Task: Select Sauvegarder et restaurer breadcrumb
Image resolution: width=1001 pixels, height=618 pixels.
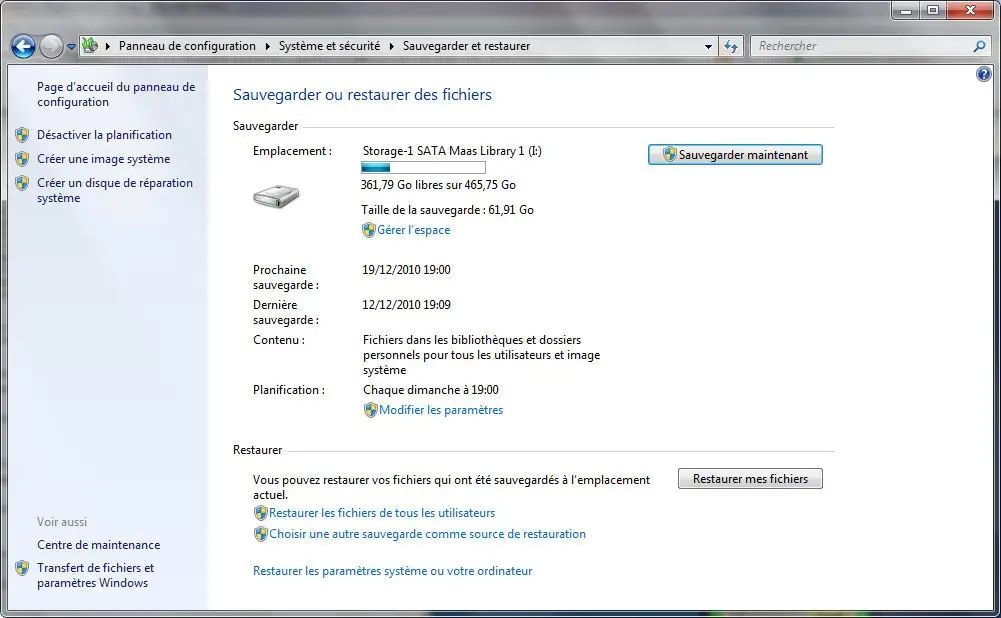Action: (x=466, y=46)
